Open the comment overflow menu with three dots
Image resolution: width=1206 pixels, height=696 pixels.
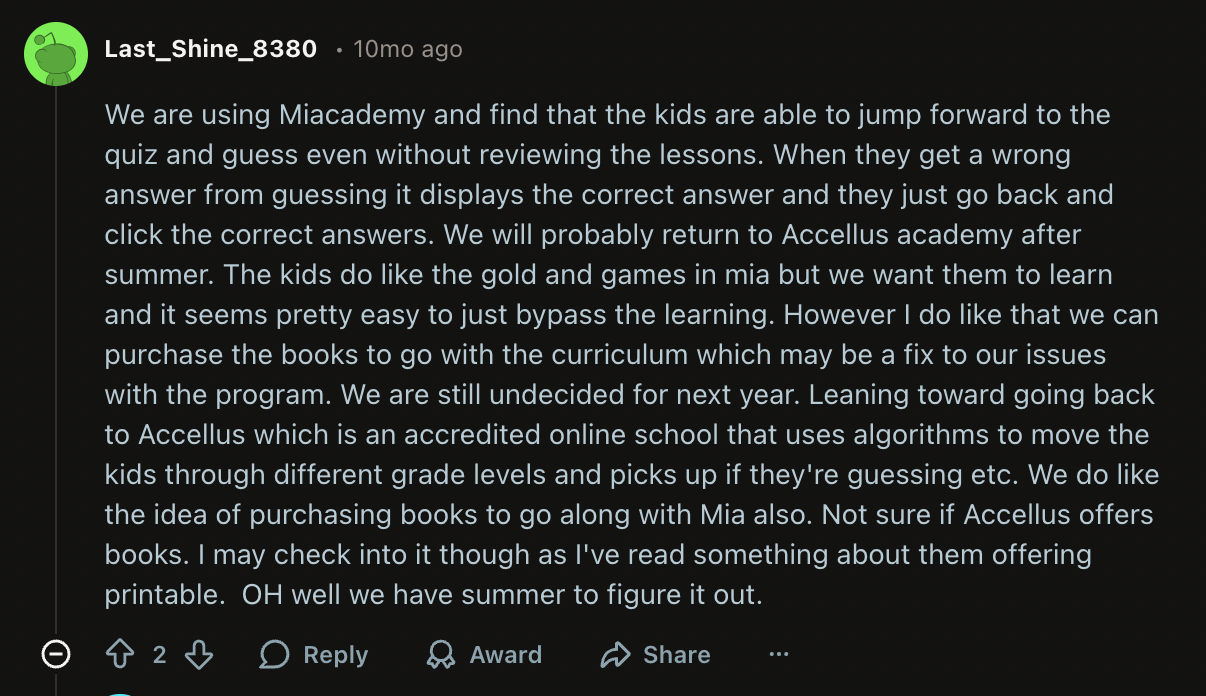[778, 654]
